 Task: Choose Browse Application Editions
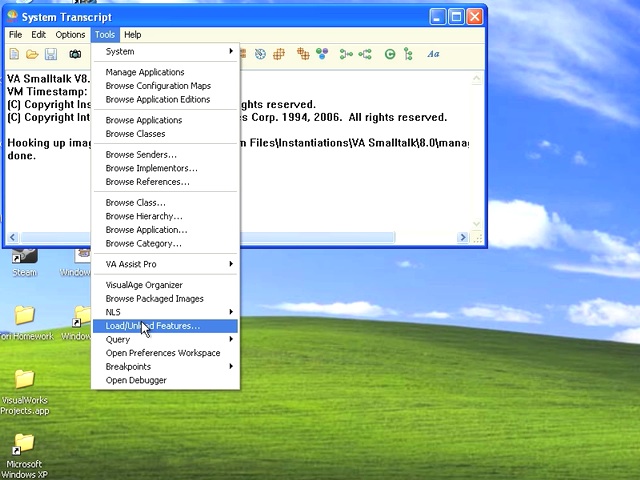coord(165,100)
